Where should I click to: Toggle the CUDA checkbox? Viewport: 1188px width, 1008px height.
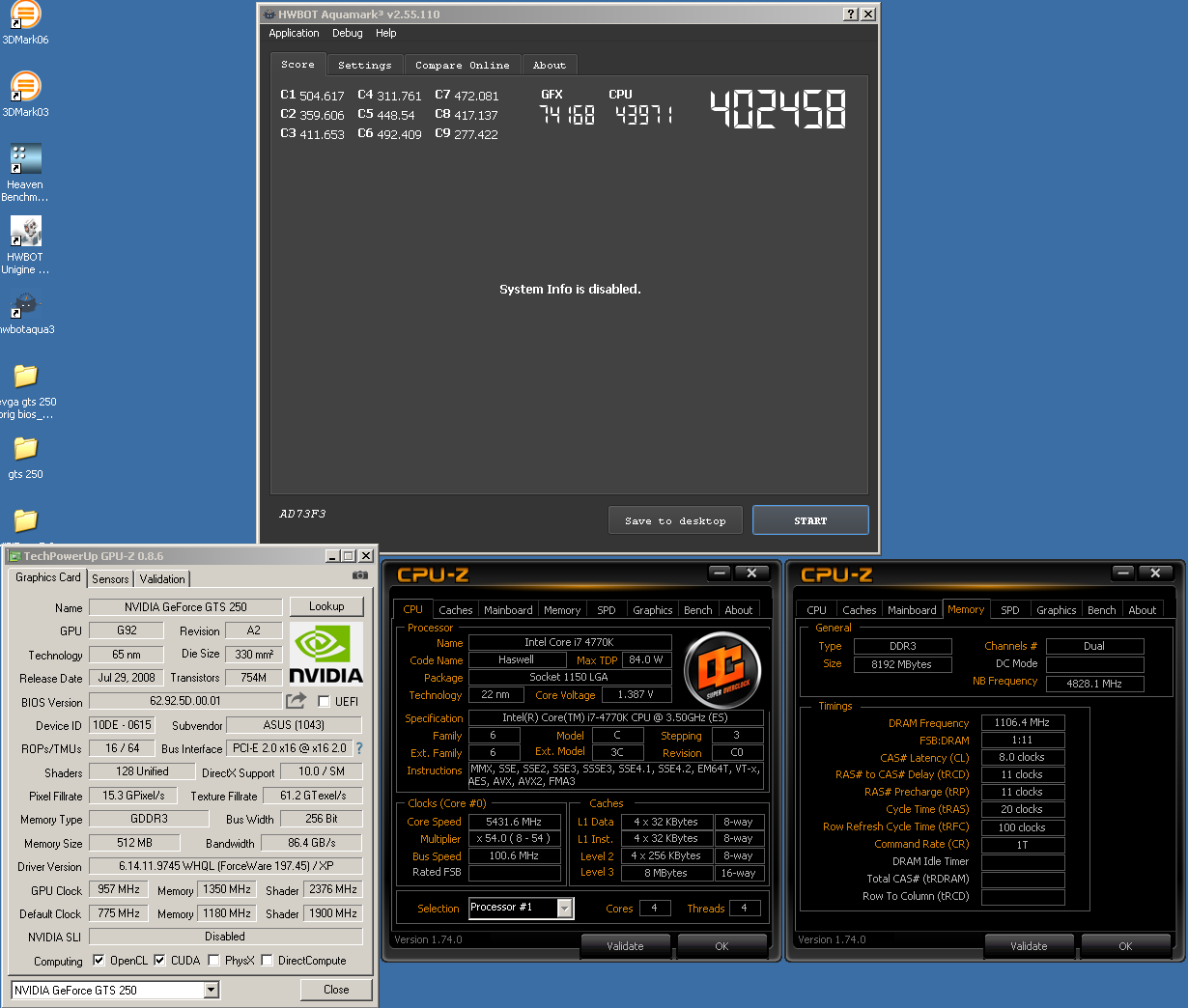[159, 961]
